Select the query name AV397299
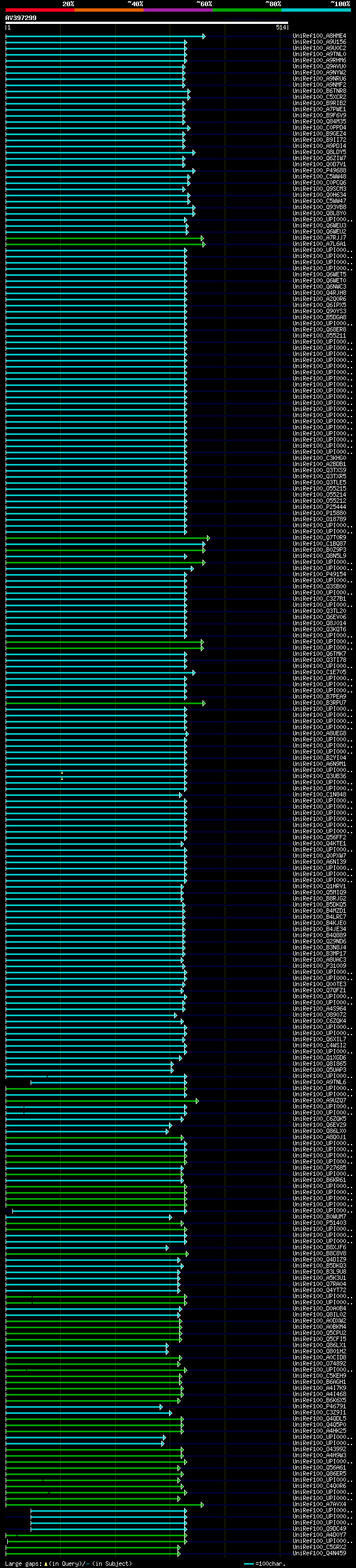This screenshot has height=1568, width=356. click(x=21, y=18)
